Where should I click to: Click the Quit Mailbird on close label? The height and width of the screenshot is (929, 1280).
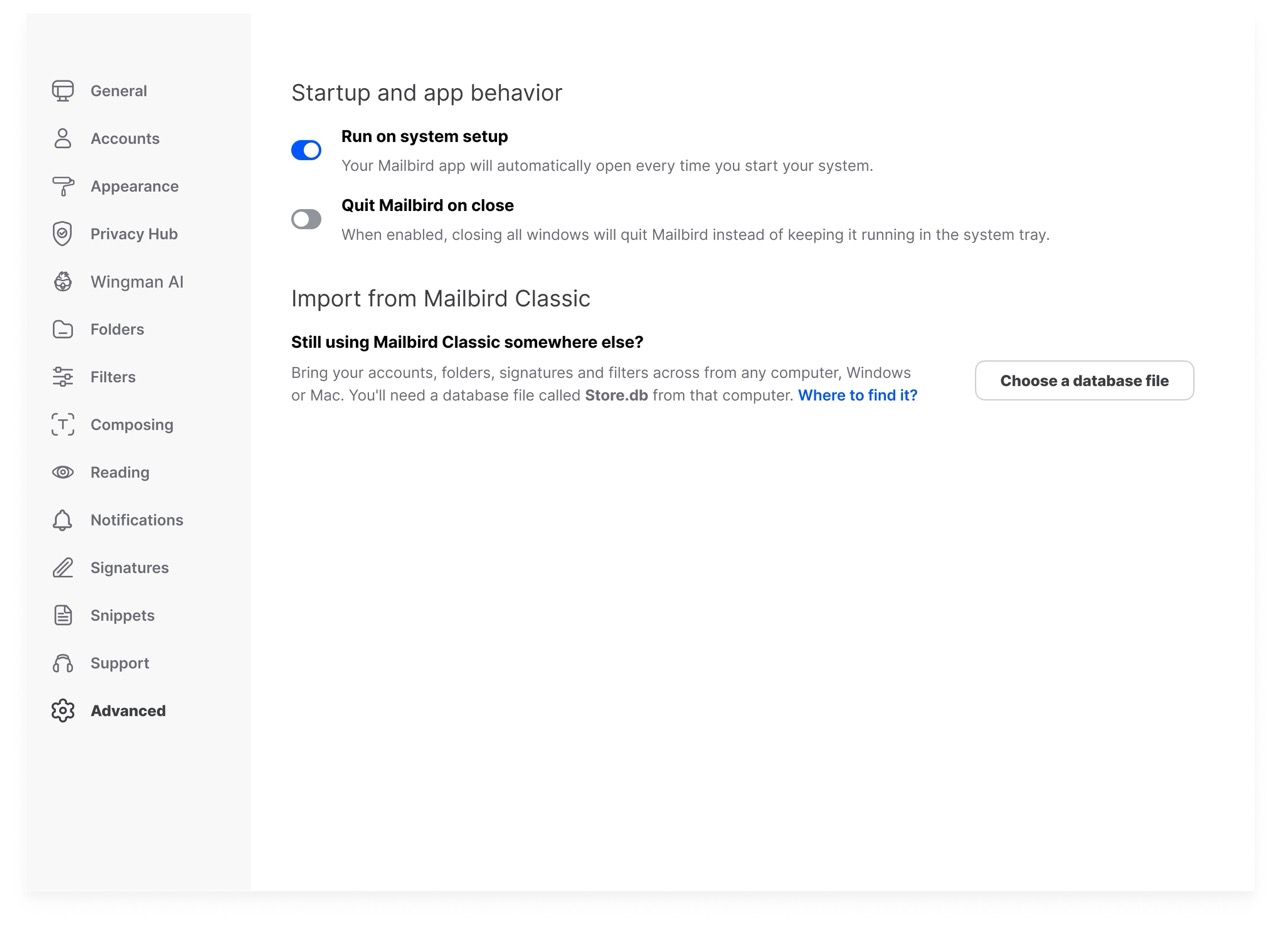(428, 206)
